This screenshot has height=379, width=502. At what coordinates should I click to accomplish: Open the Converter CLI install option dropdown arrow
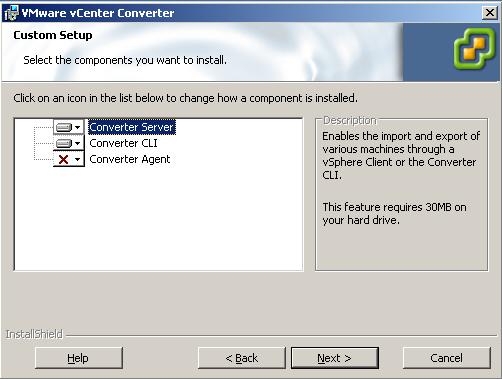pyautogui.click(x=78, y=143)
